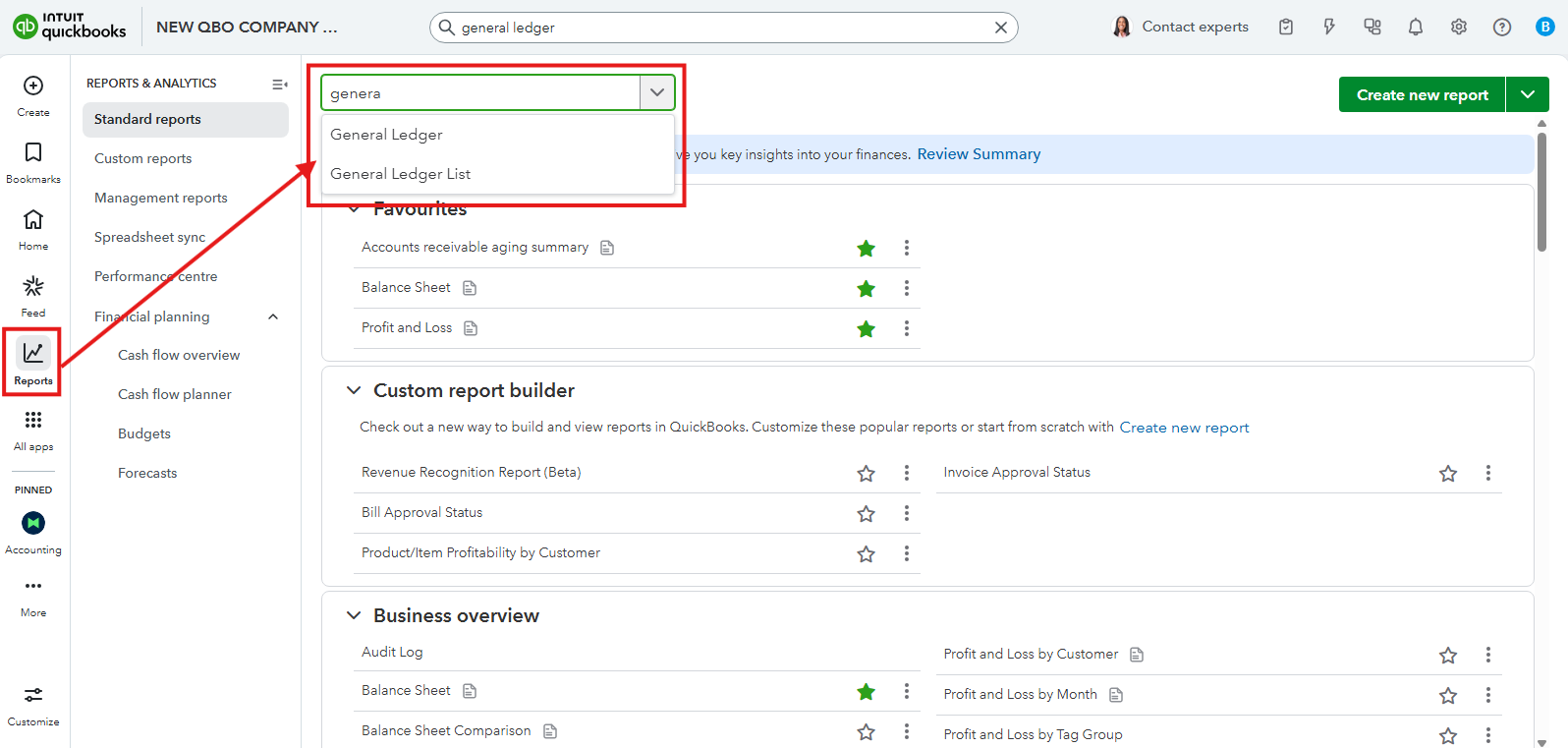Click the Create new report button
The image size is (1568, 748).
pyautogui.click(x=1422, y=95)
